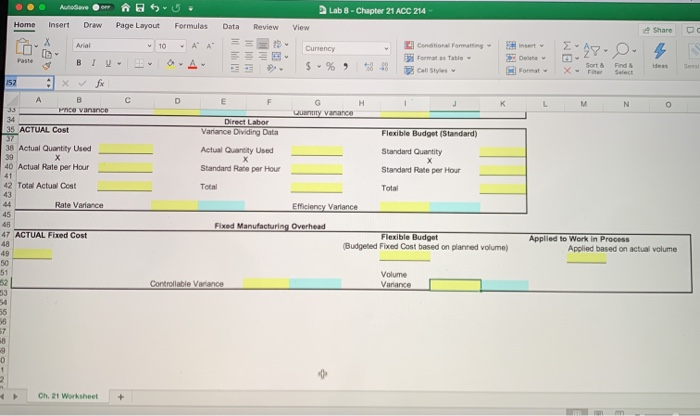Click the Ideas lightning button

click(660, 56)
